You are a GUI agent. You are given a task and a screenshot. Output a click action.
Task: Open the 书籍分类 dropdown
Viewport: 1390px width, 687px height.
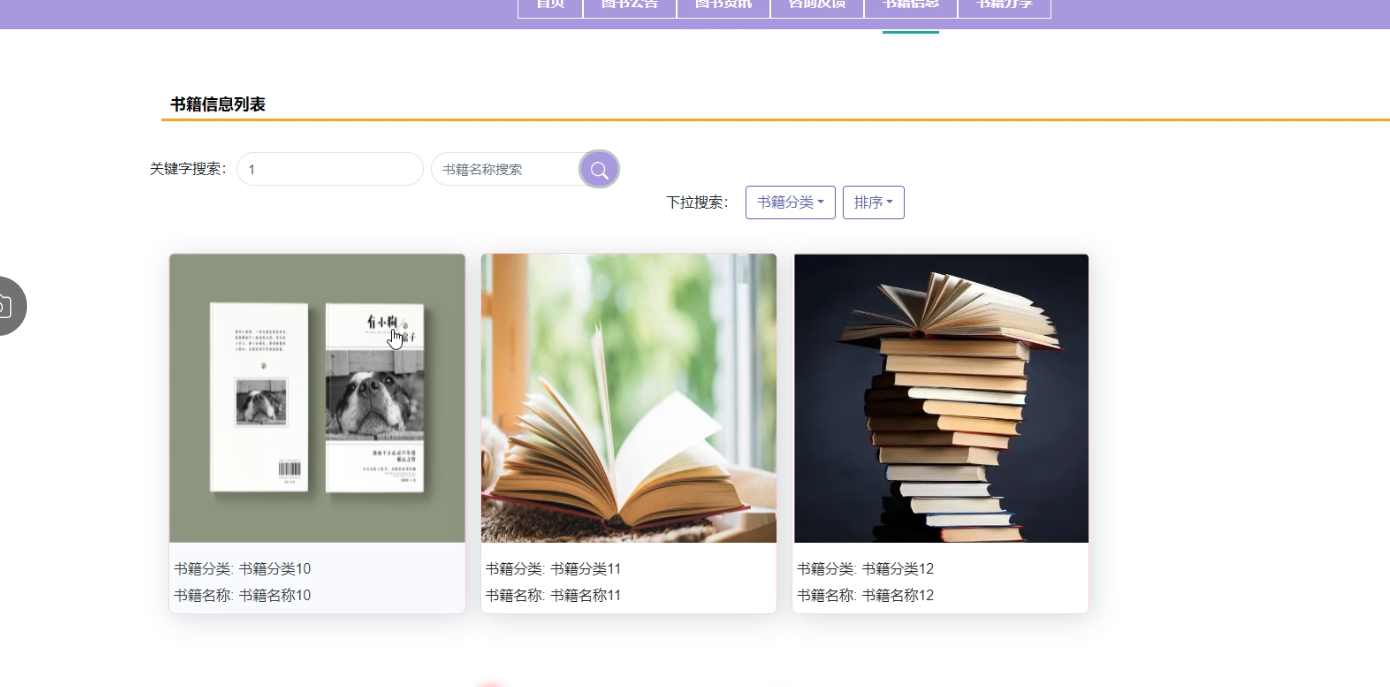(x=790, y=202)
